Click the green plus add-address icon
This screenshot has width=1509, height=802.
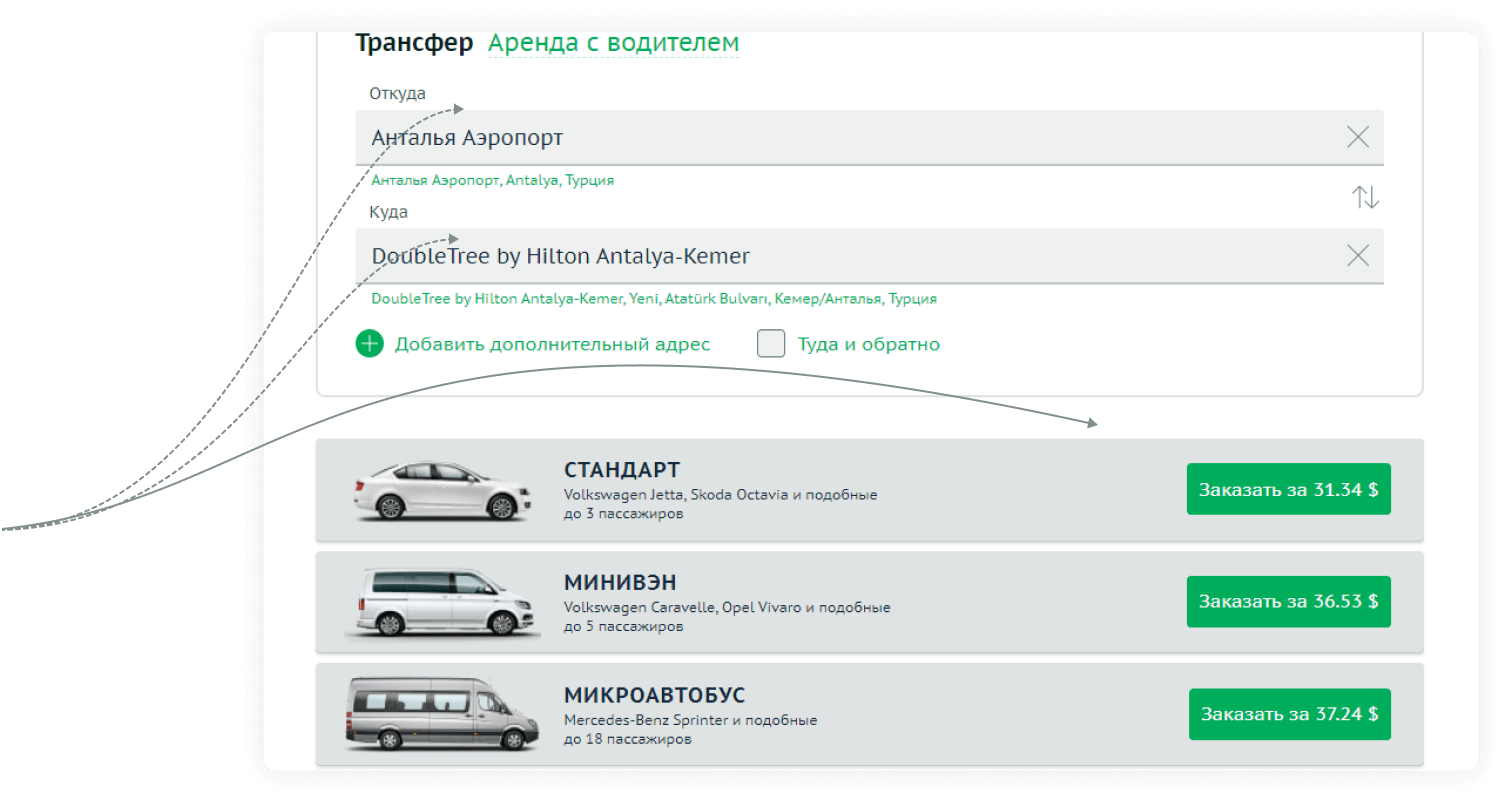(x=370, y=345)
